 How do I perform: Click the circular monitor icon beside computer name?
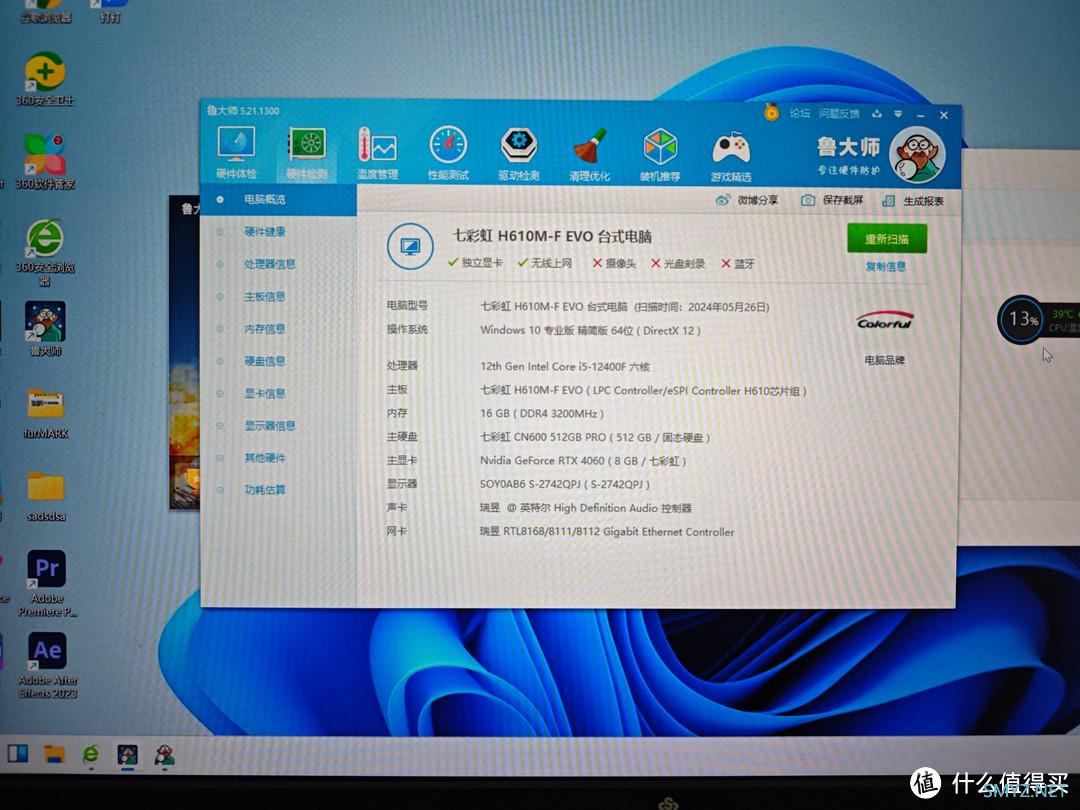coord(411,246)
